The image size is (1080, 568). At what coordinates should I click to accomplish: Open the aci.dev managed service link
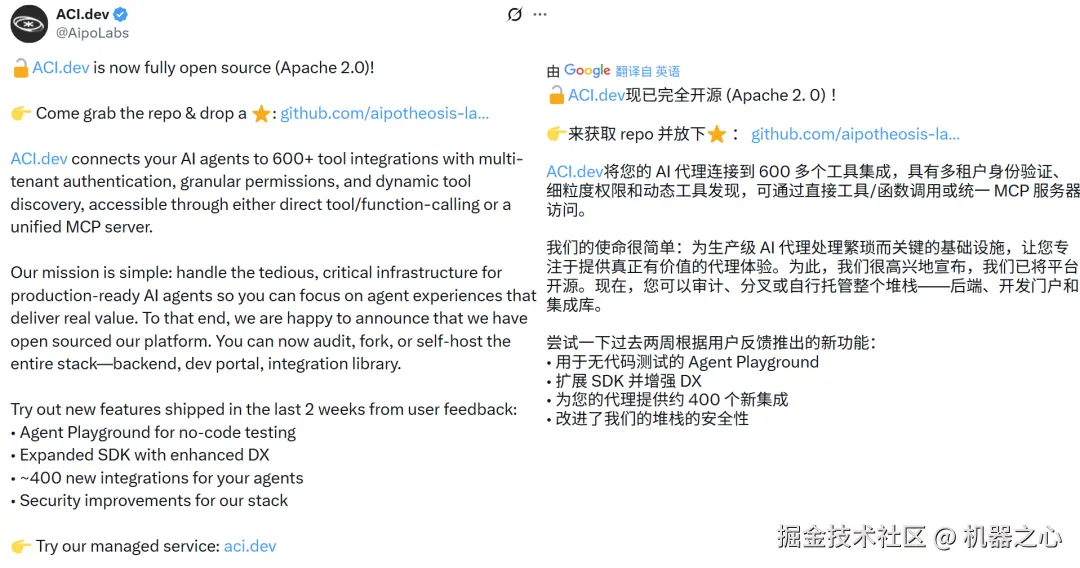[250, 546]
